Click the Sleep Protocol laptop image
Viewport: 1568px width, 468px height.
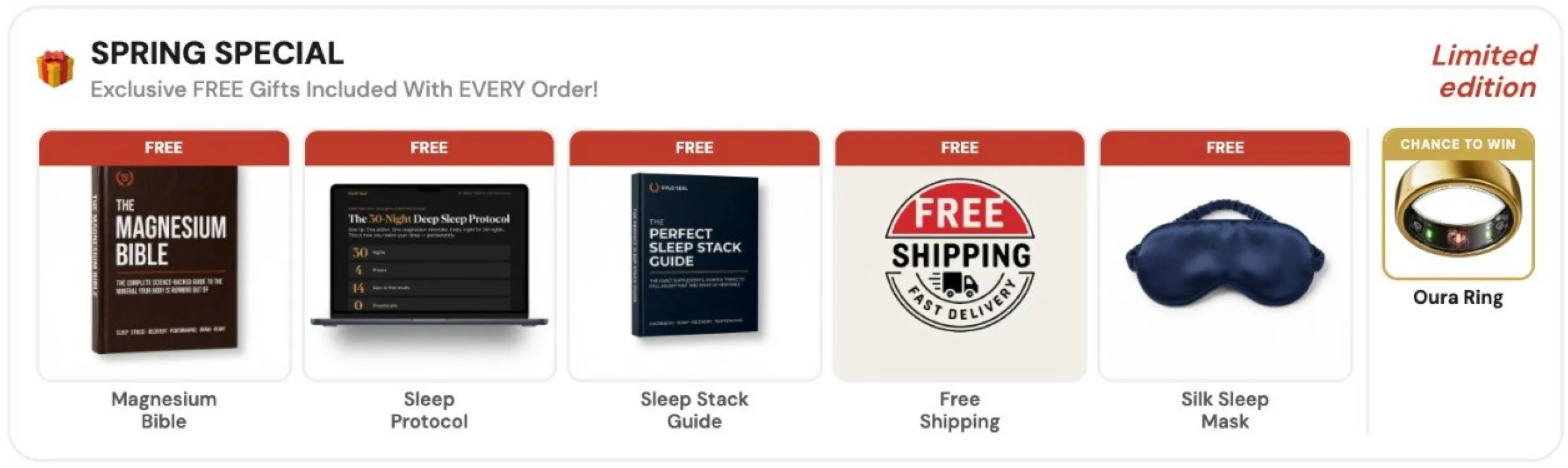[429, 256]
